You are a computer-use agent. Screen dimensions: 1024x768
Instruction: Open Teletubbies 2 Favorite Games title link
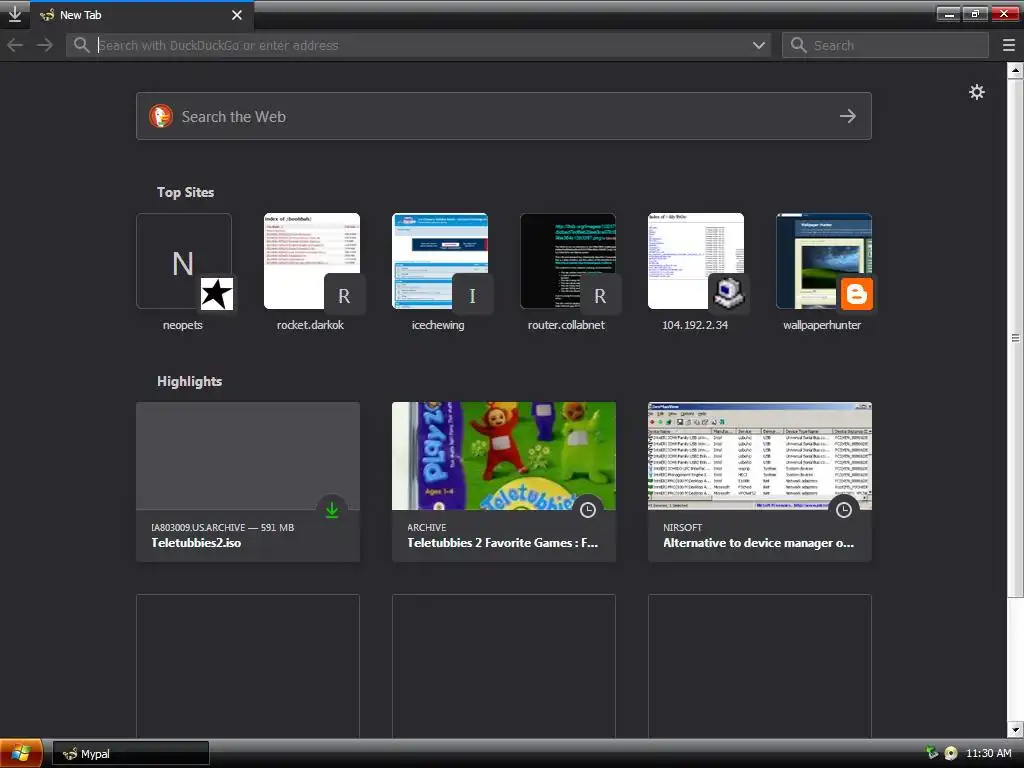[502, 543]
